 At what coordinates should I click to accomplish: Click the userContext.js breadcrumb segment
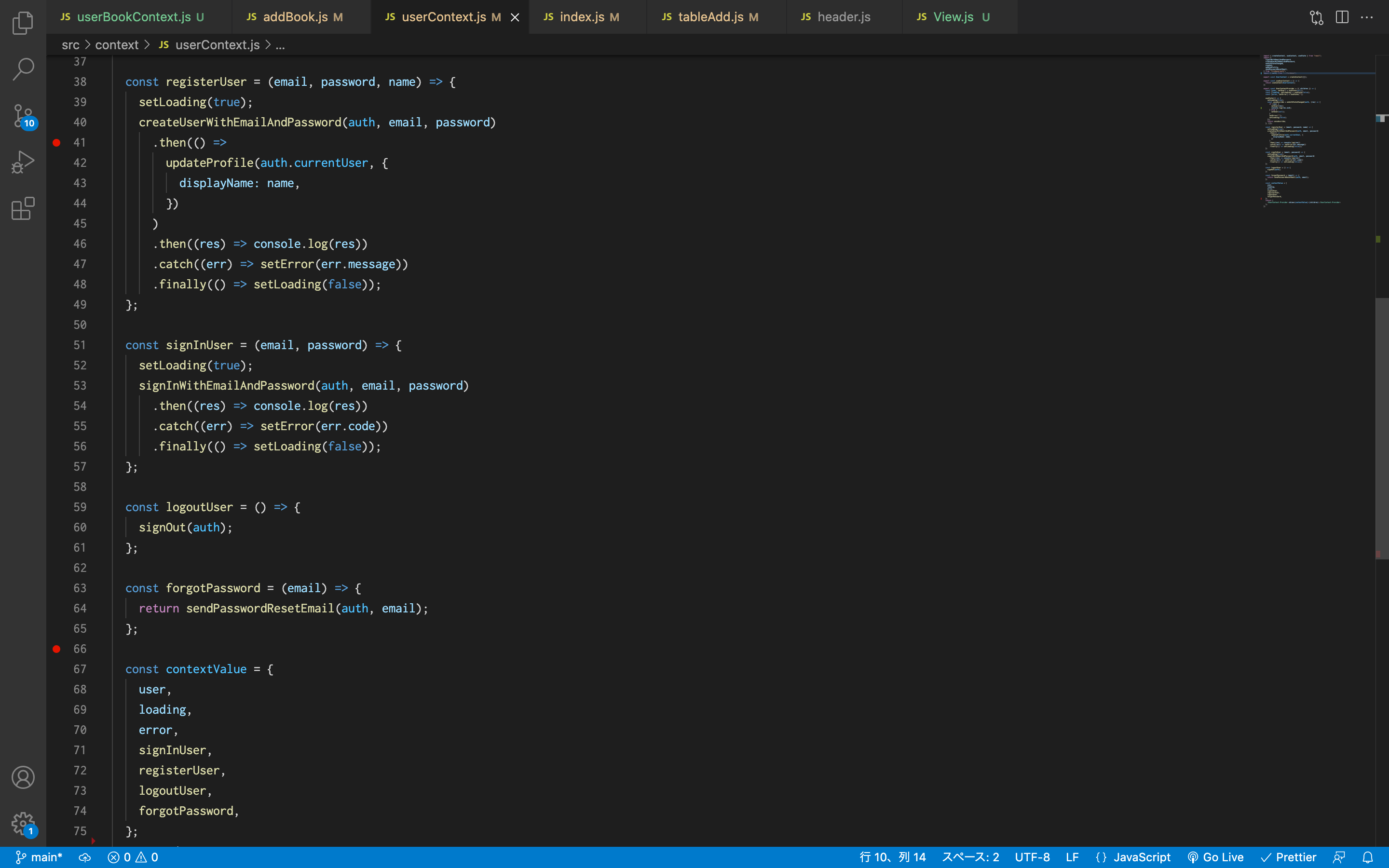point(217,45)
